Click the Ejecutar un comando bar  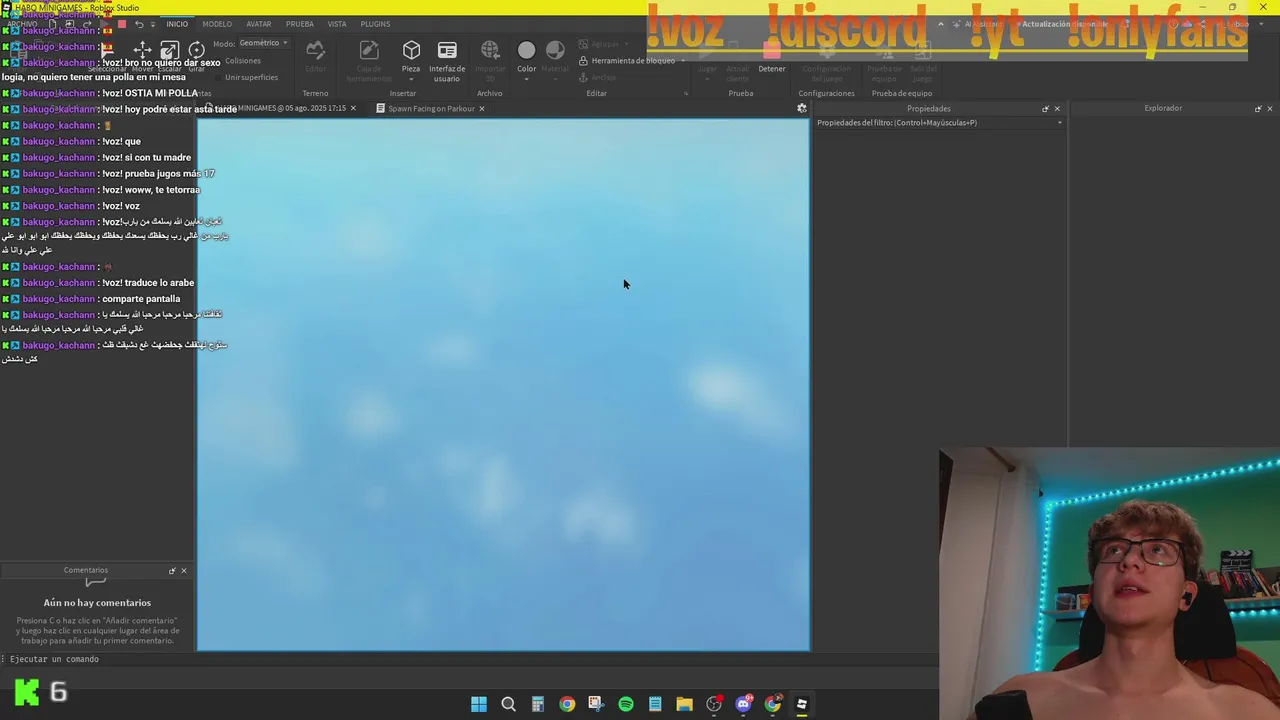(x=470, y=659)
